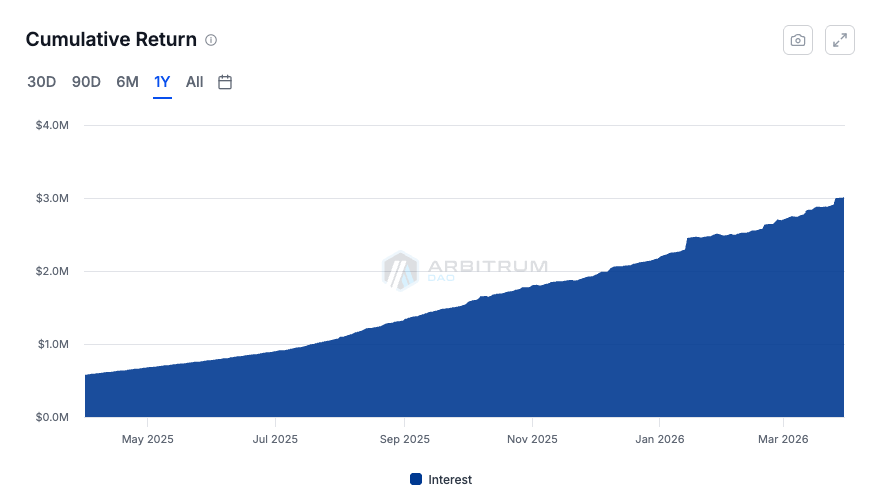Click the $0.0M axis label
The height and width of the screenshot is (497, 881).
click(52, 417)
